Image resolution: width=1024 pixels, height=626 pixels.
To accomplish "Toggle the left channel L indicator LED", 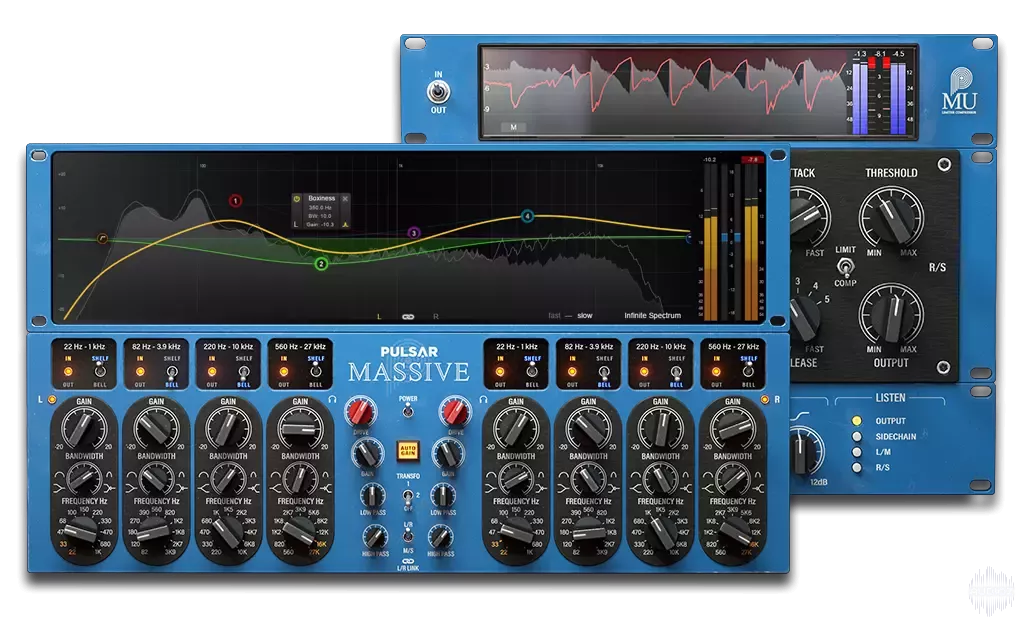I will (x=52, y=399).
